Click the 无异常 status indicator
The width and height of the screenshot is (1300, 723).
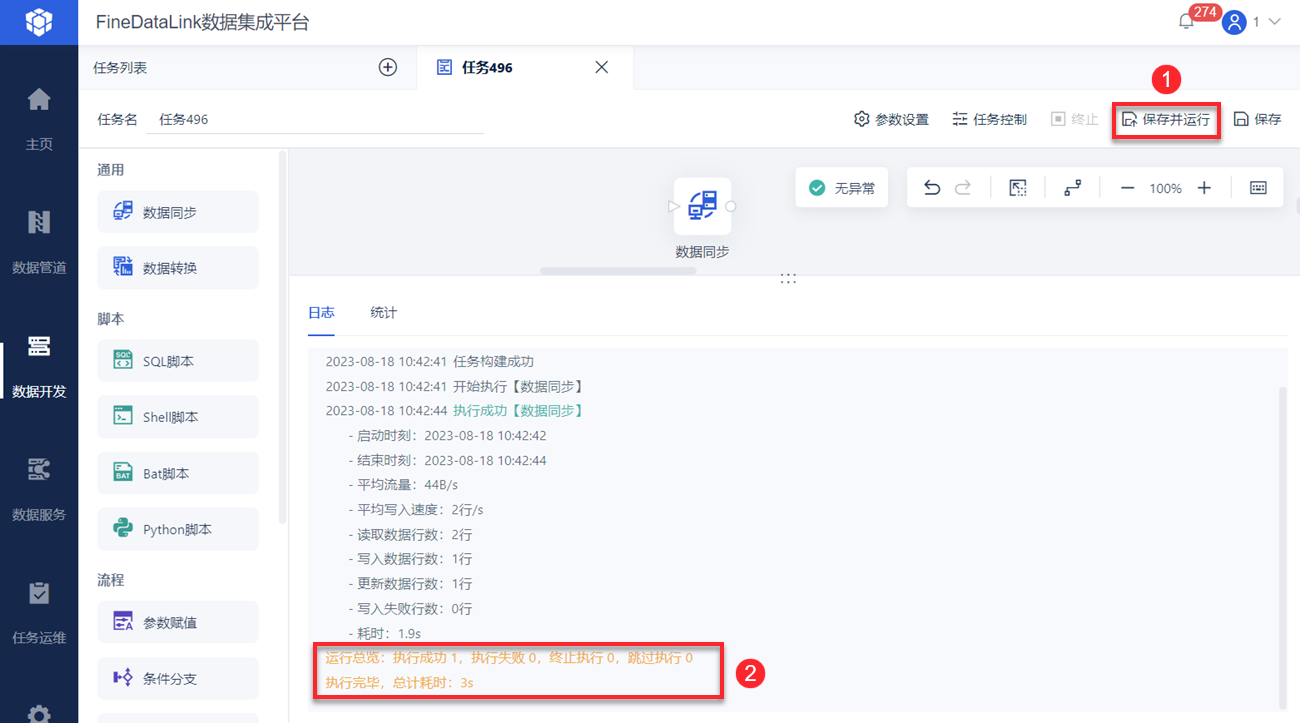841,187
